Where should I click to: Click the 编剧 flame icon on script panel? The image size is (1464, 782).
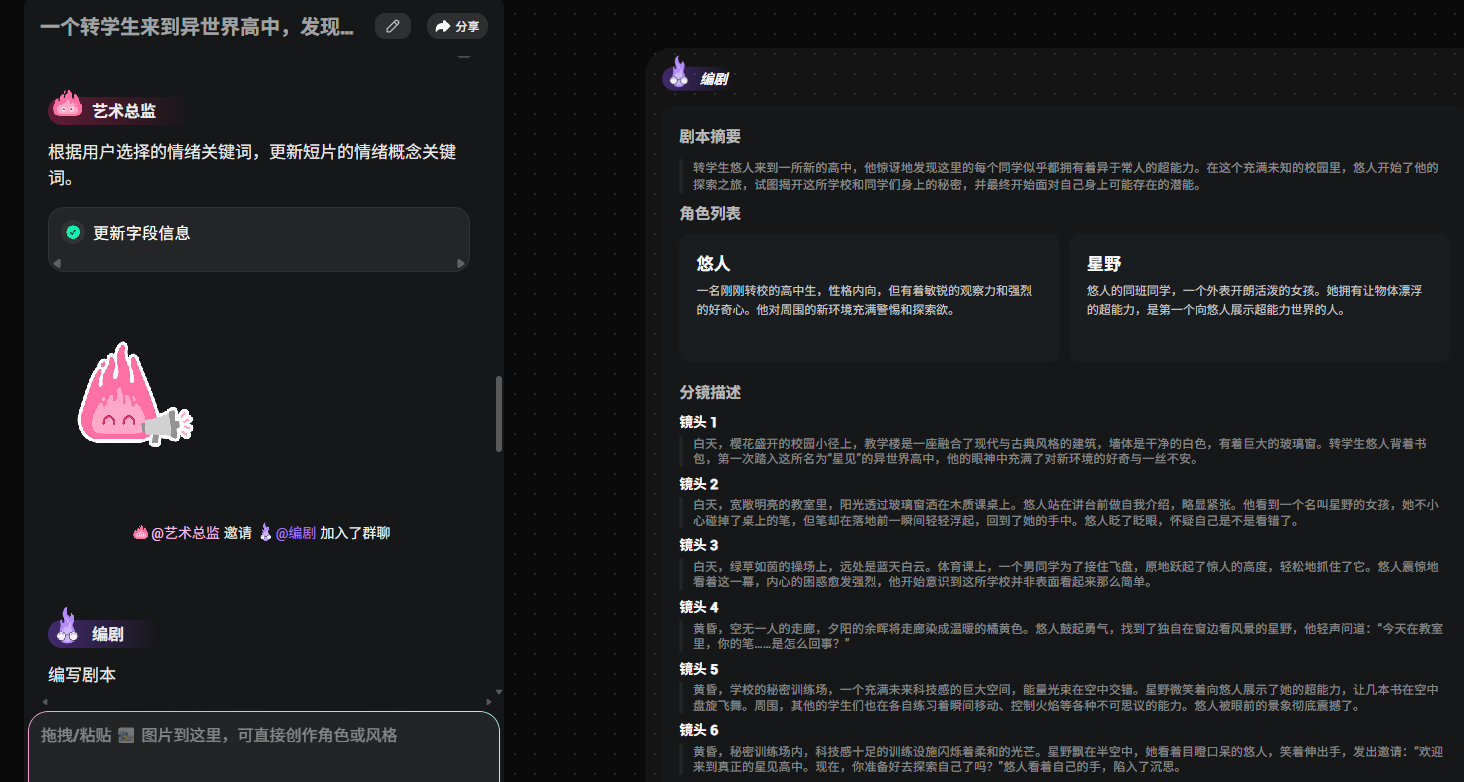pos(679,73)
